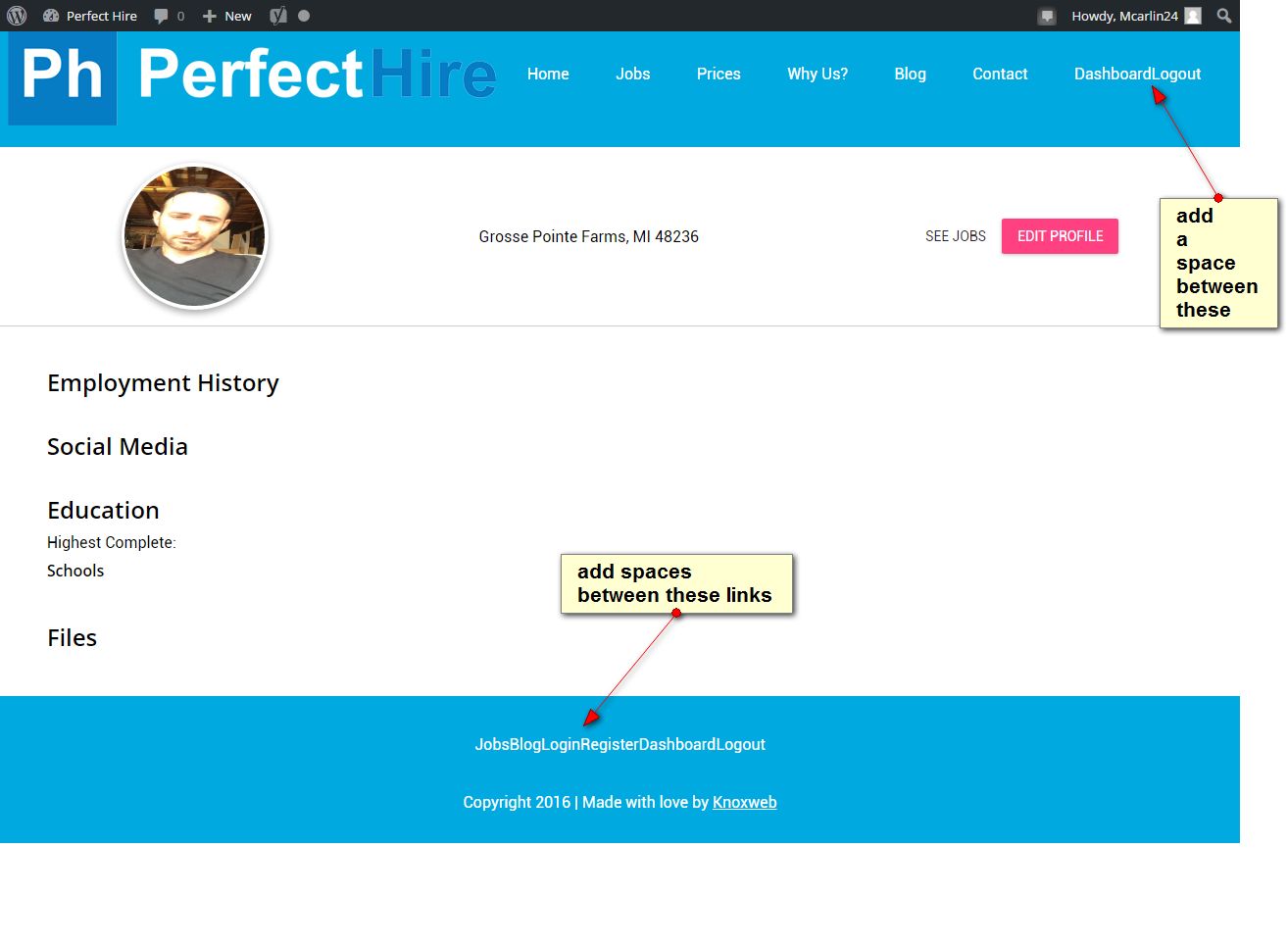This screenshot has height=947, width=1288.
Task: Click Logout in the header navigation
Action: (1176, 74)
